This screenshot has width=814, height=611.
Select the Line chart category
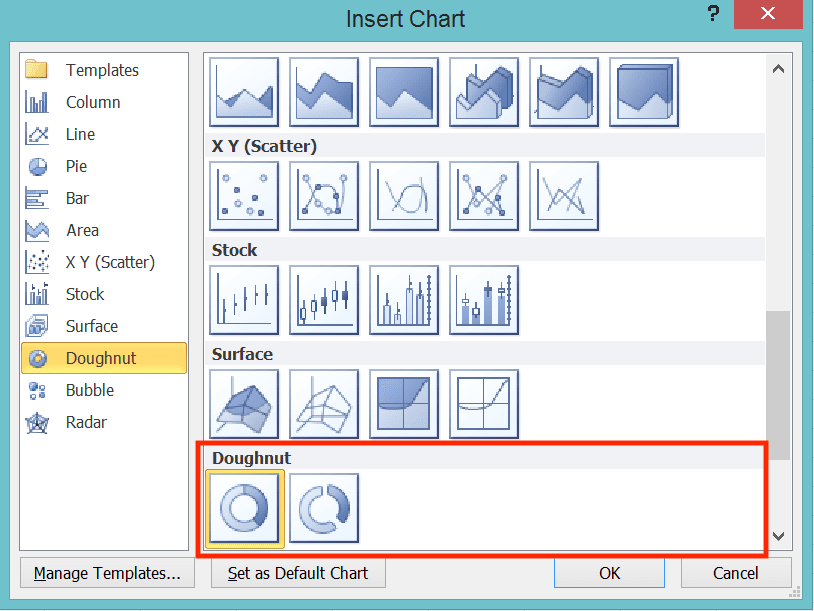coord(104,134)
